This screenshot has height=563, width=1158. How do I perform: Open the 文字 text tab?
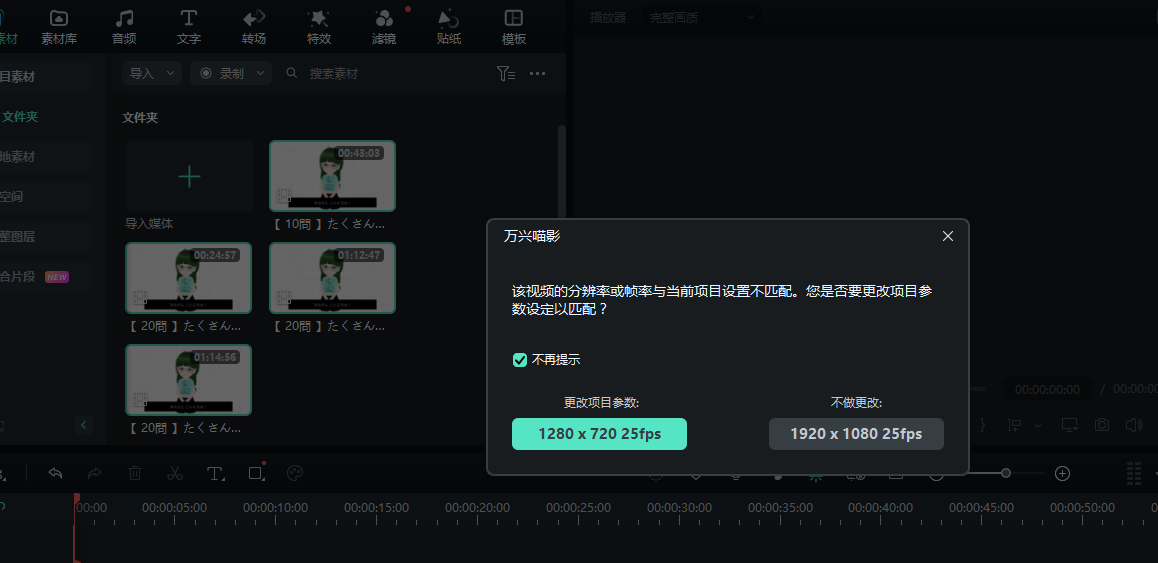(x=188, y=27)
